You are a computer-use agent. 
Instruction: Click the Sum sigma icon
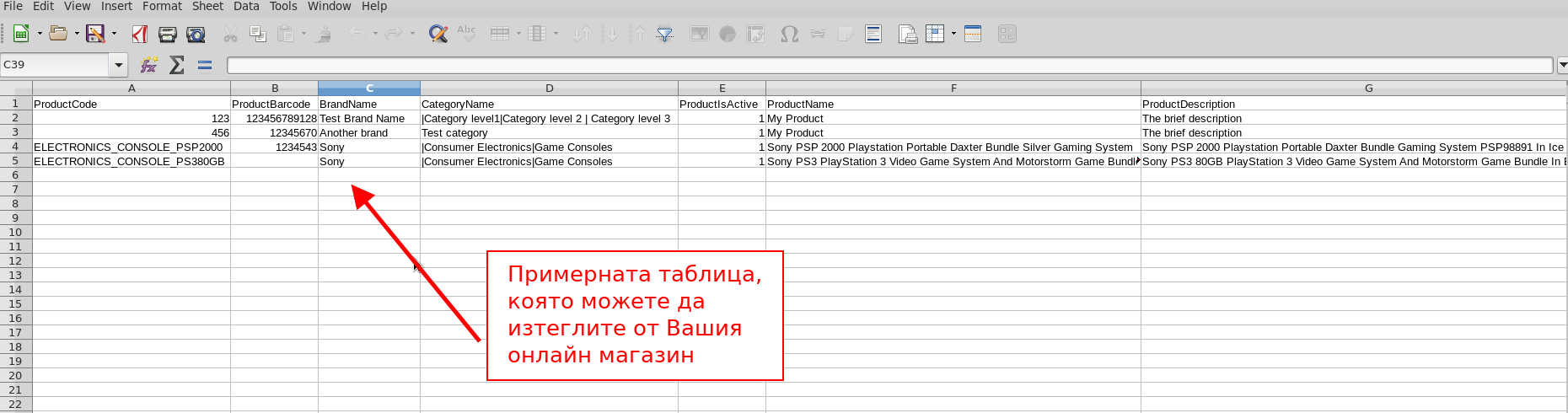(x=177, y=65)
